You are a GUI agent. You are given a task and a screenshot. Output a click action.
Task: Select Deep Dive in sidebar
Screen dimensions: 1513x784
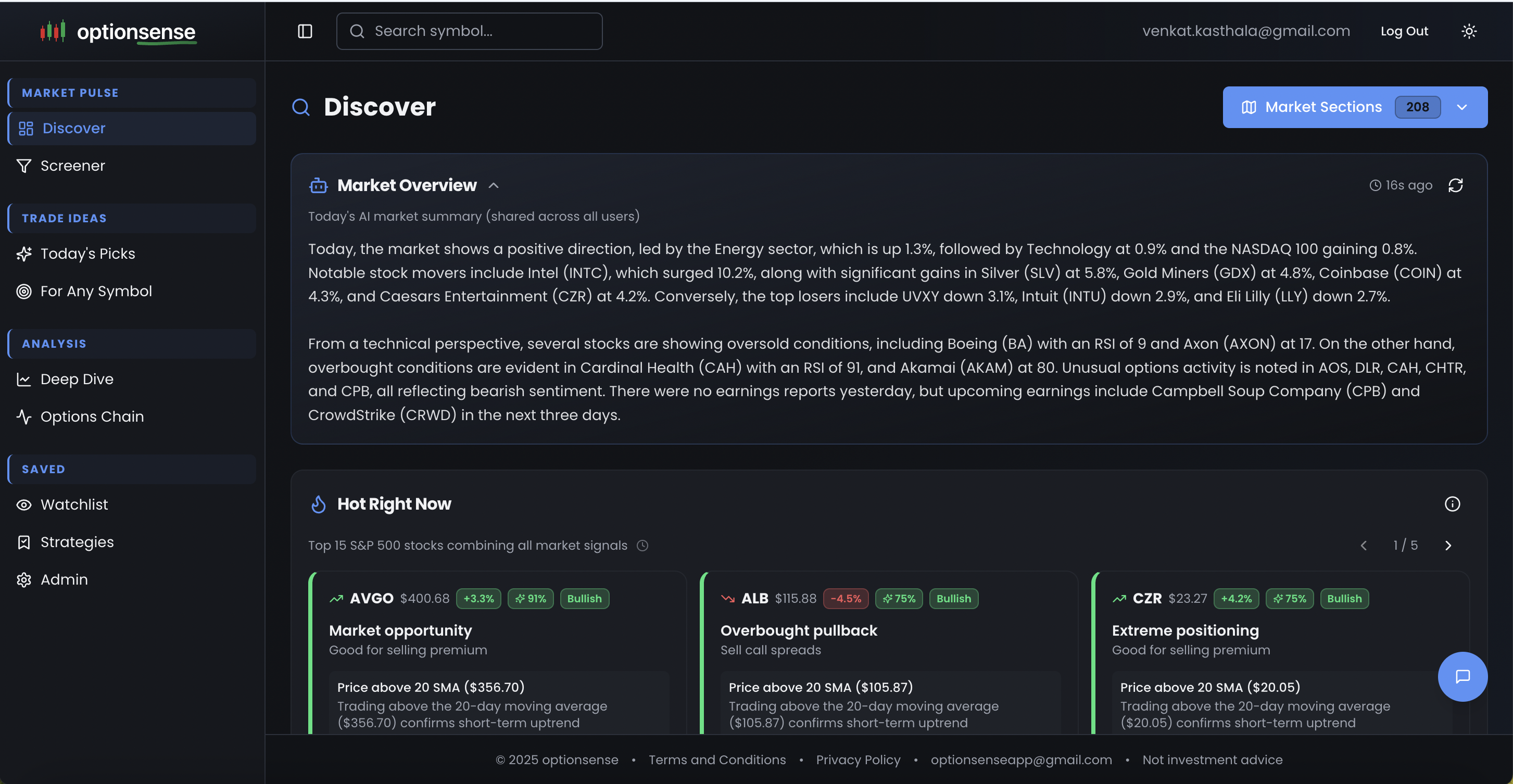77,379
